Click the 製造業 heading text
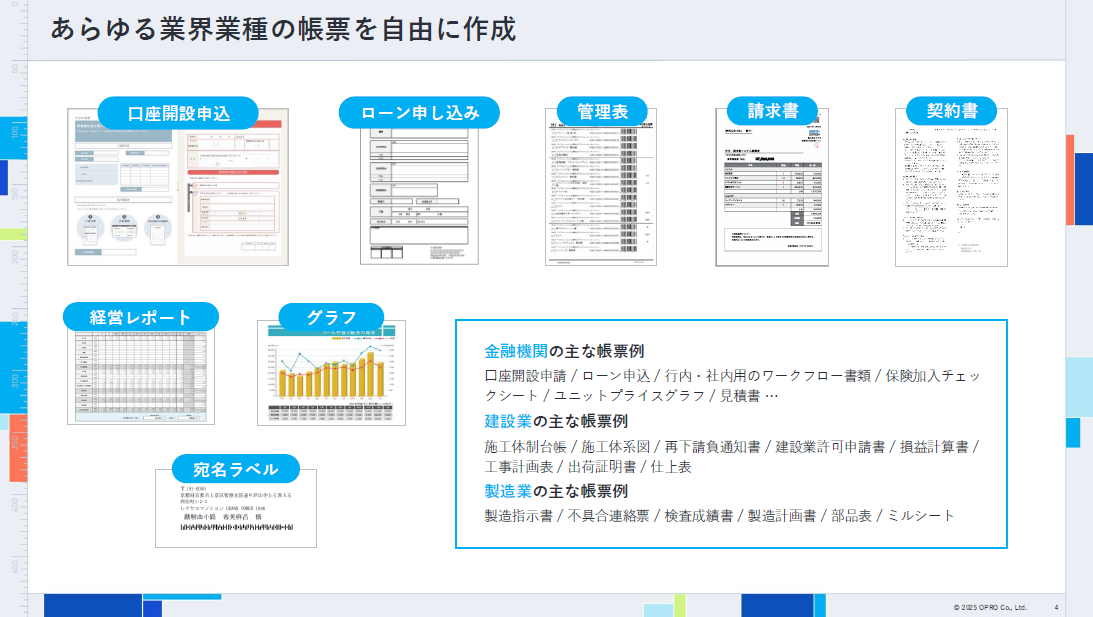The image size is (1093, 617). (508, 491)
